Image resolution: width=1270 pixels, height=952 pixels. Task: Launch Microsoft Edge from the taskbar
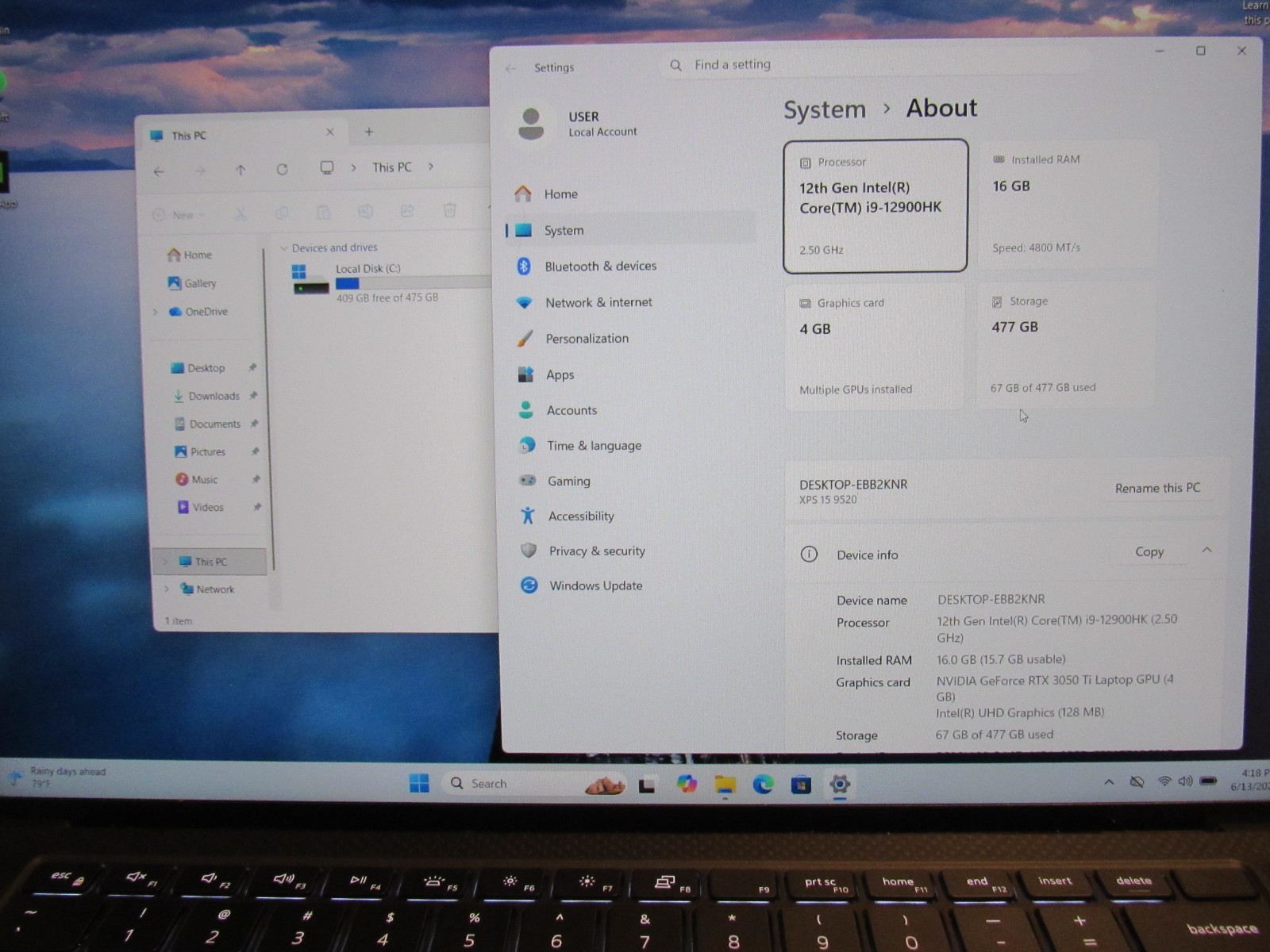pos(763,785)
